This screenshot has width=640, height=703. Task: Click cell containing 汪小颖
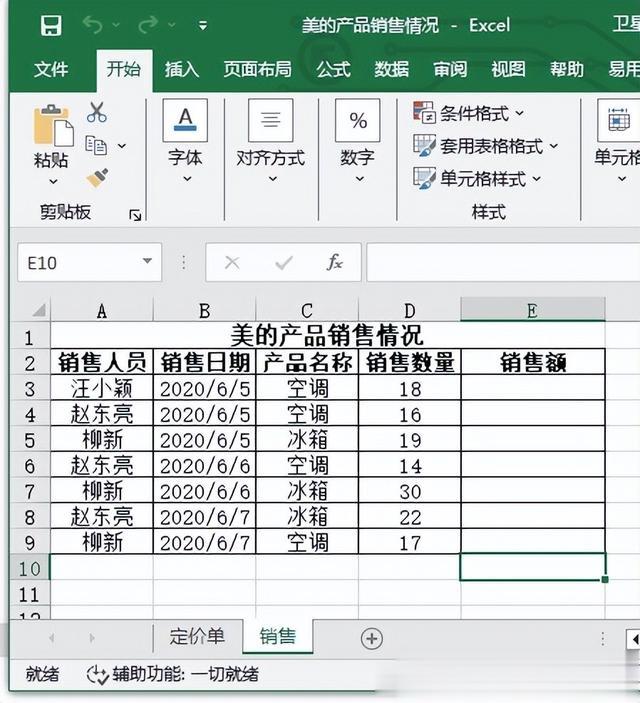coord(102,388)
